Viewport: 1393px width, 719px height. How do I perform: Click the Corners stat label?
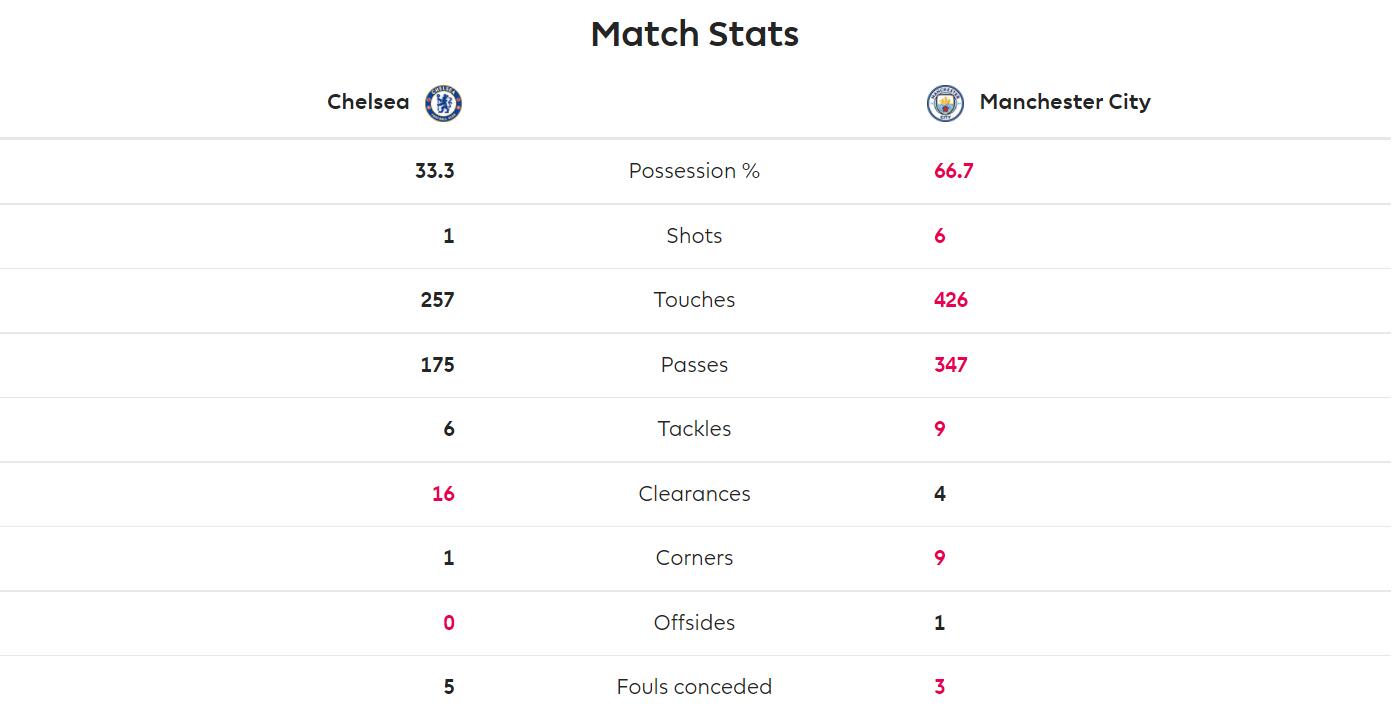click(x=694, y=558)
